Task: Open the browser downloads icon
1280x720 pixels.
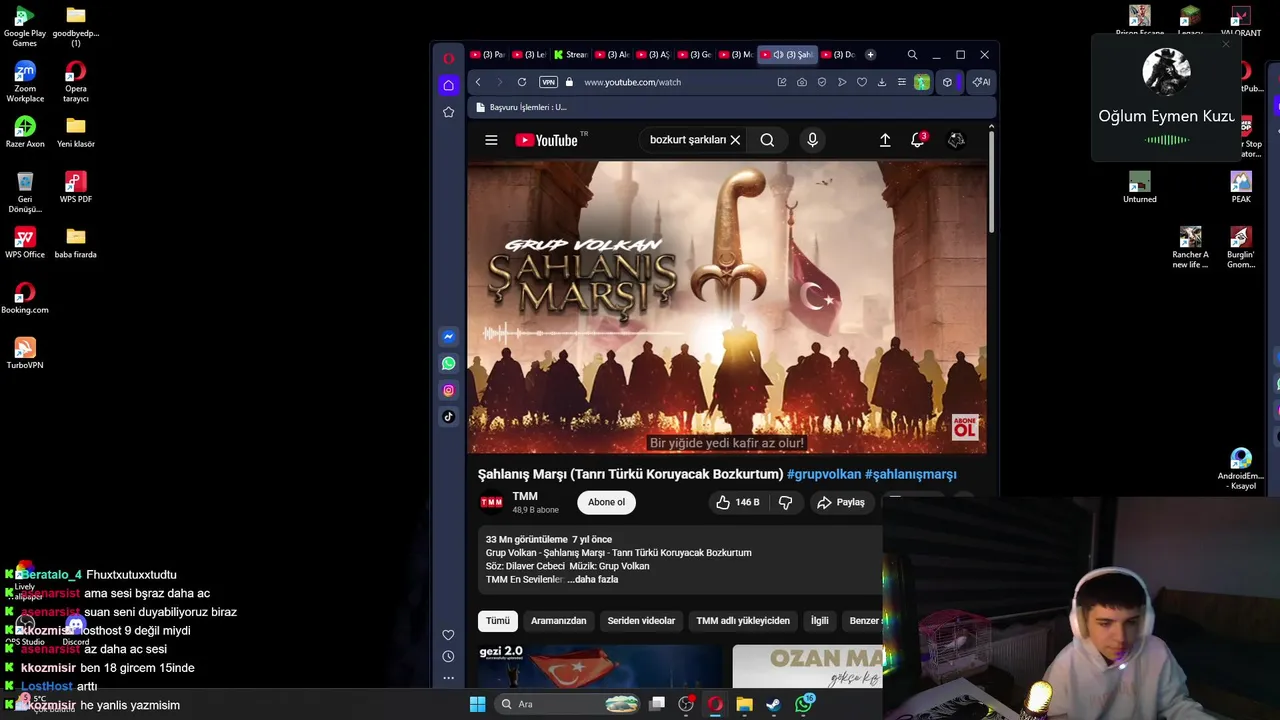Action: pyautogui.click(x=881, y=82)
